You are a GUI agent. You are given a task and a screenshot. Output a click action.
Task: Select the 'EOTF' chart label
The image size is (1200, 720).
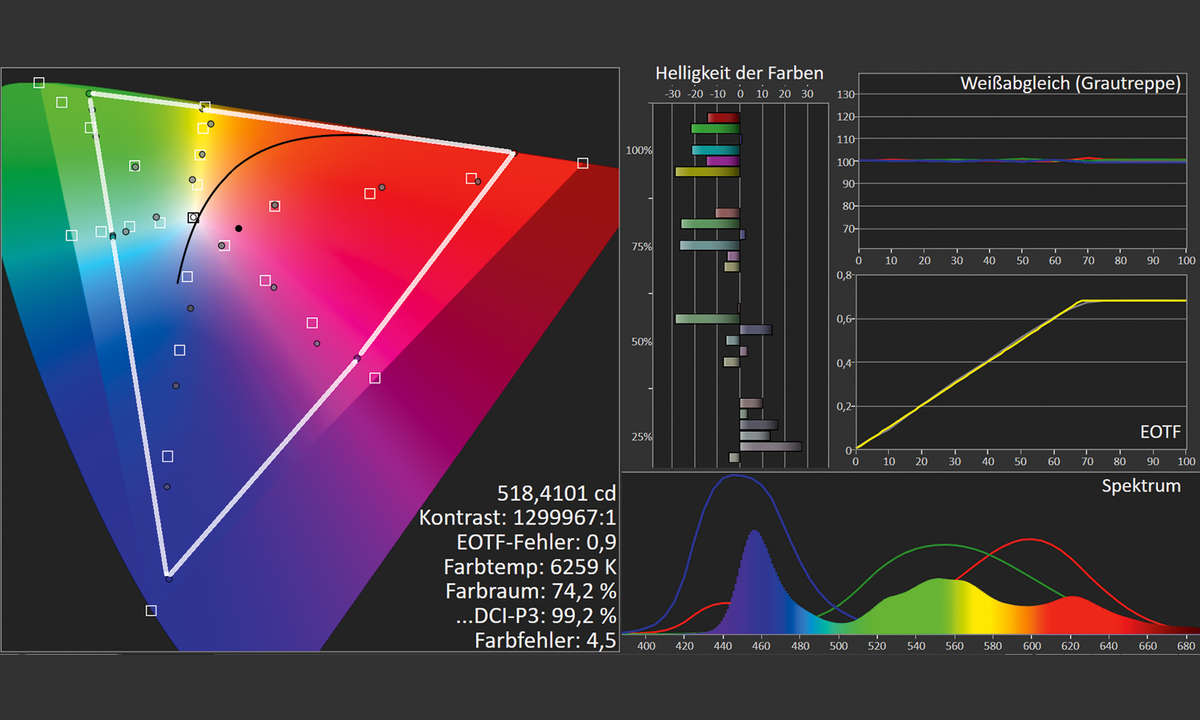(1159, 431)
